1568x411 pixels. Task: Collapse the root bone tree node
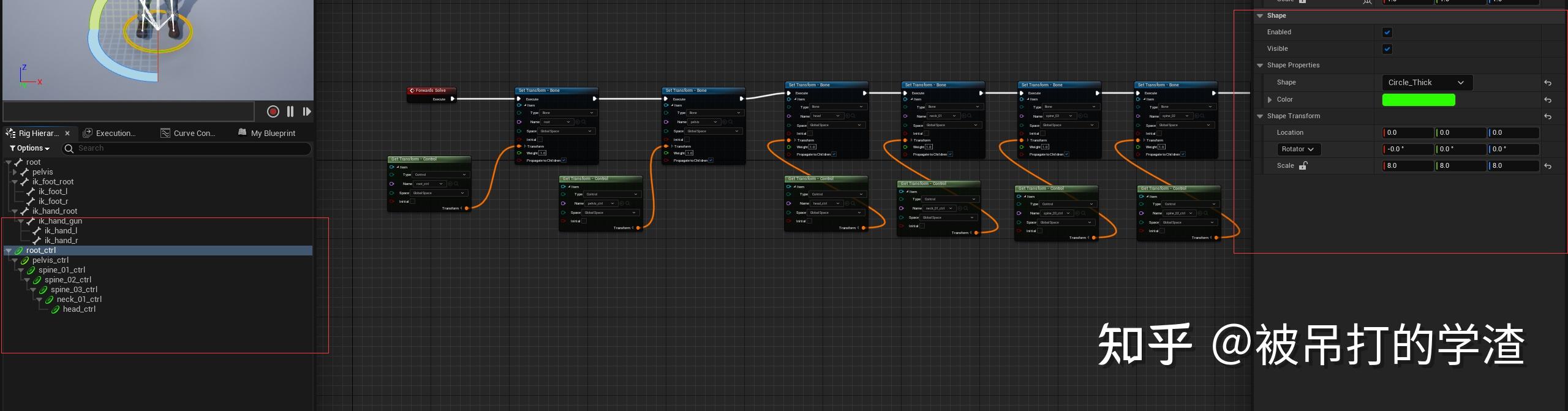coord(9,162)
